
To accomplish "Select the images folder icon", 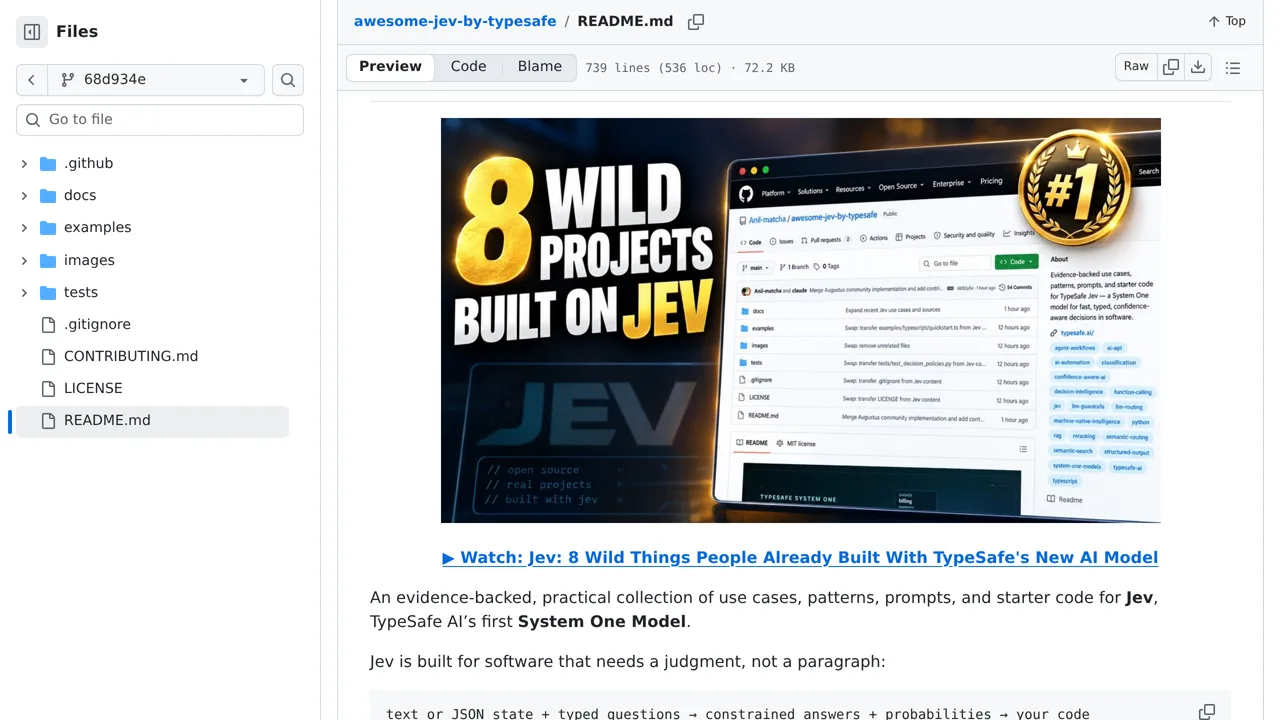I will point(48,261).
